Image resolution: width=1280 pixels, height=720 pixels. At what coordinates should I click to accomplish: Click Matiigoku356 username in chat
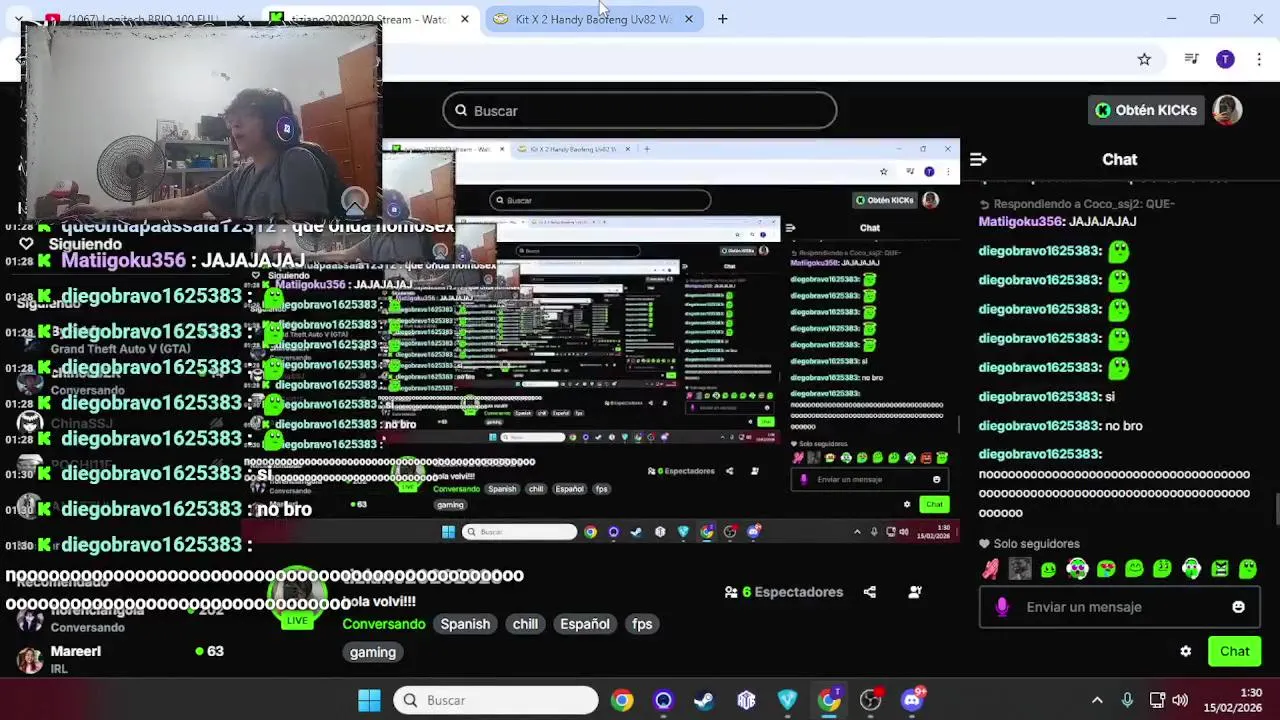point(1021,222)
